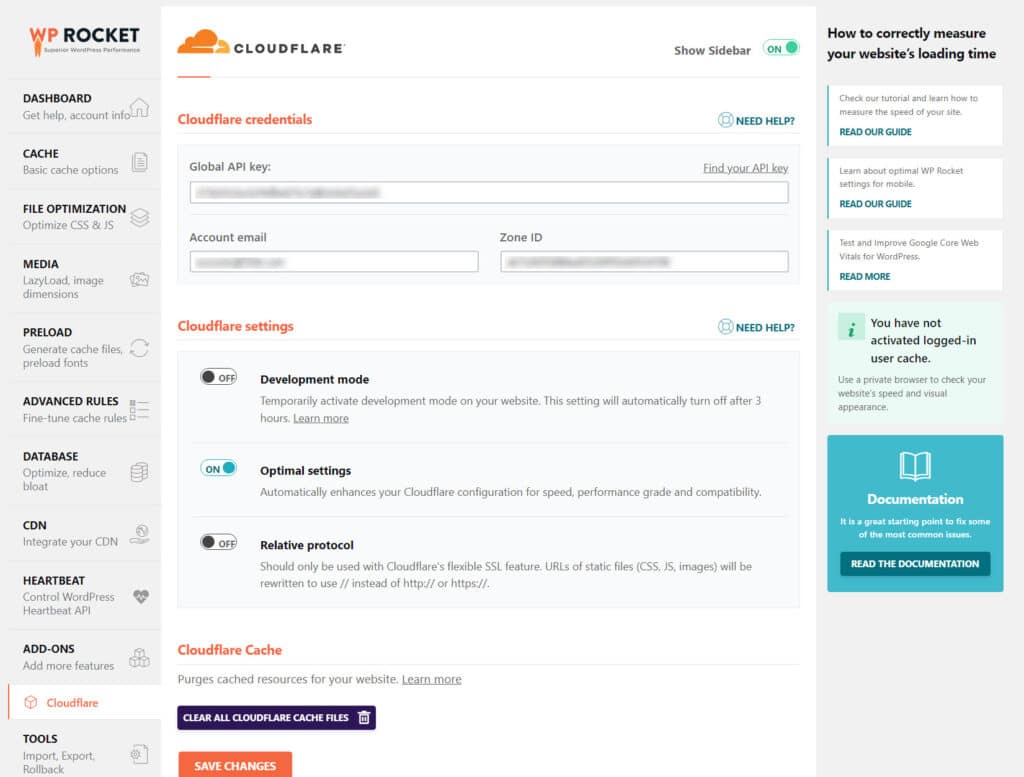Image resolution: width=1024 pixels, height=777 pixels.
Task: Open the Tools menu label
Action: (40, 739)
